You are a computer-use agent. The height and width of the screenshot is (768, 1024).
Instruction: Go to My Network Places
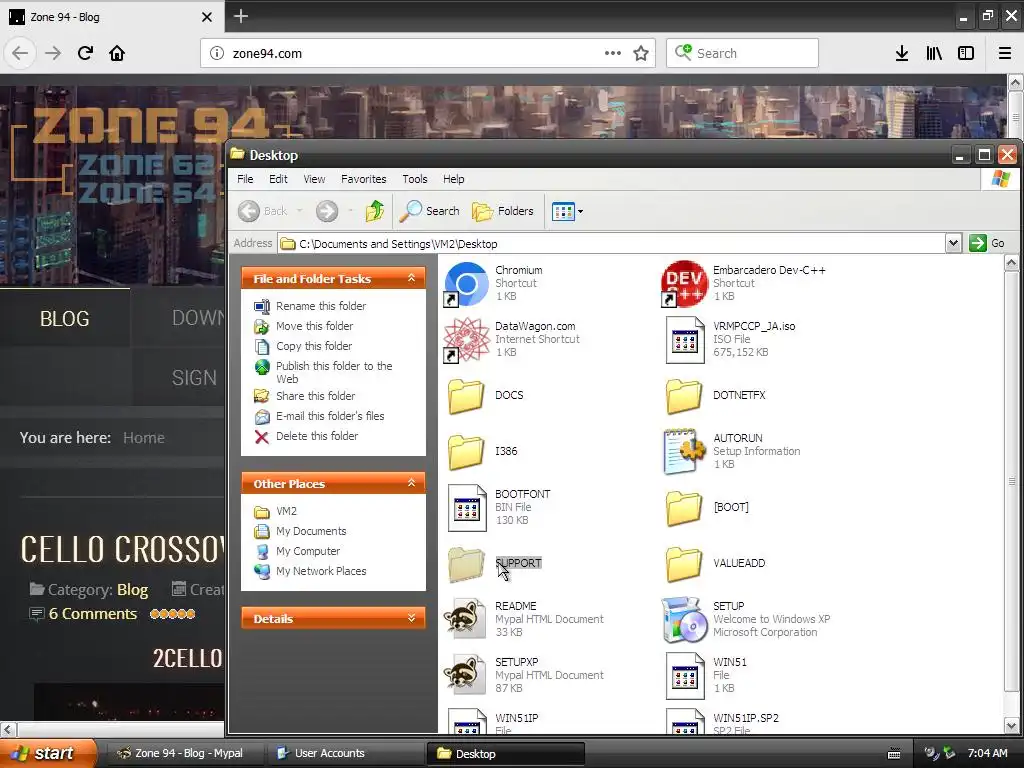pos(321,571)
